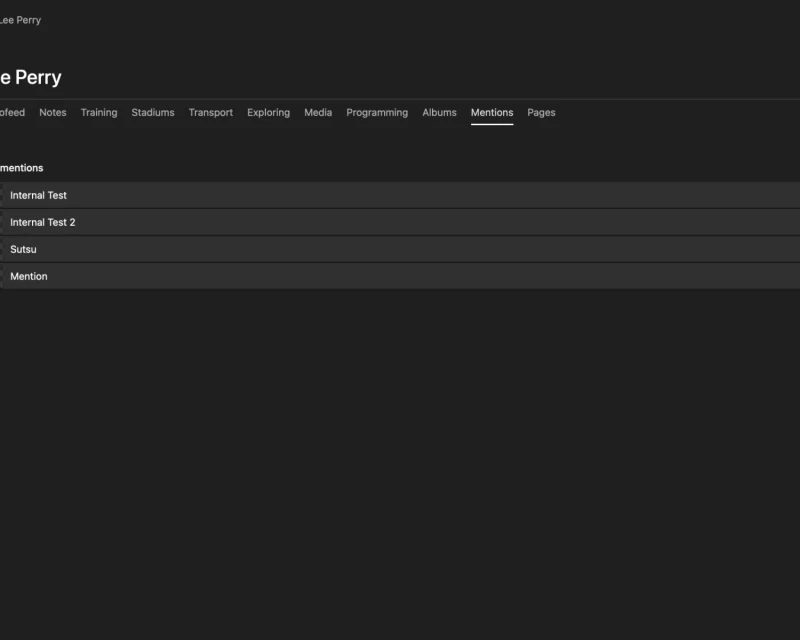
Task: Go to the Transport tab
Action: [x=210, y=113]
